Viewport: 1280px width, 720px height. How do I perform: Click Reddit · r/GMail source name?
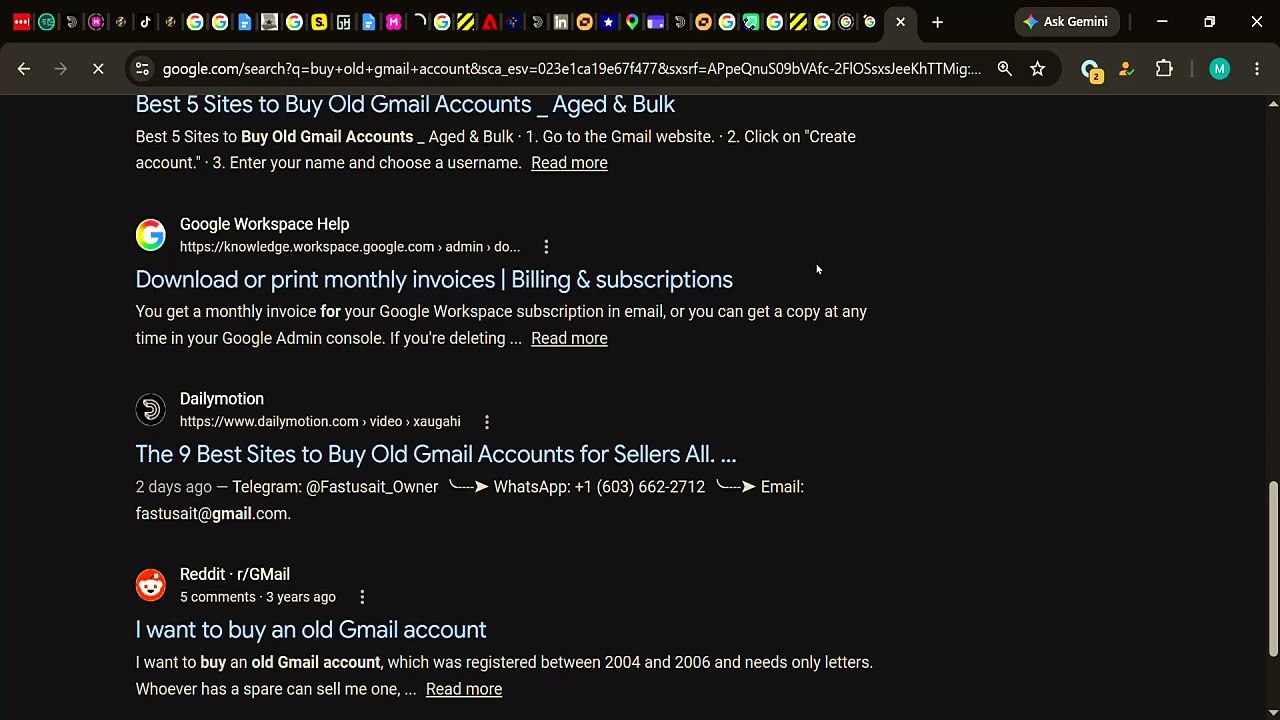point(235,574)
